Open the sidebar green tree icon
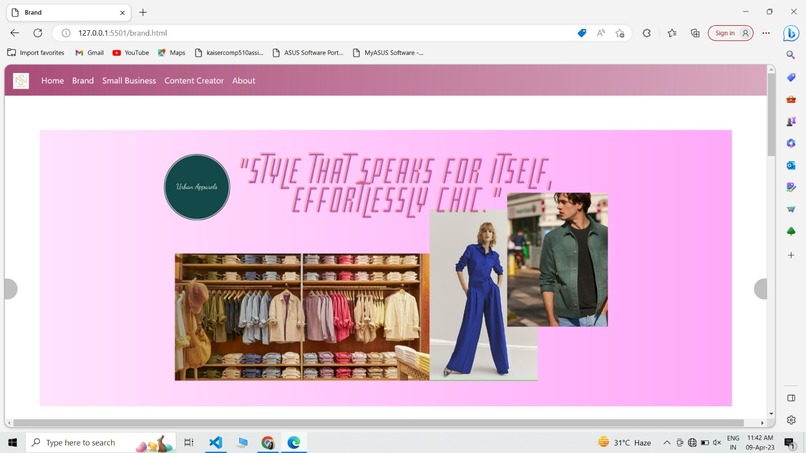Image resolution: width=806 pixels, height=453 pixels. (x=791, y=231)
